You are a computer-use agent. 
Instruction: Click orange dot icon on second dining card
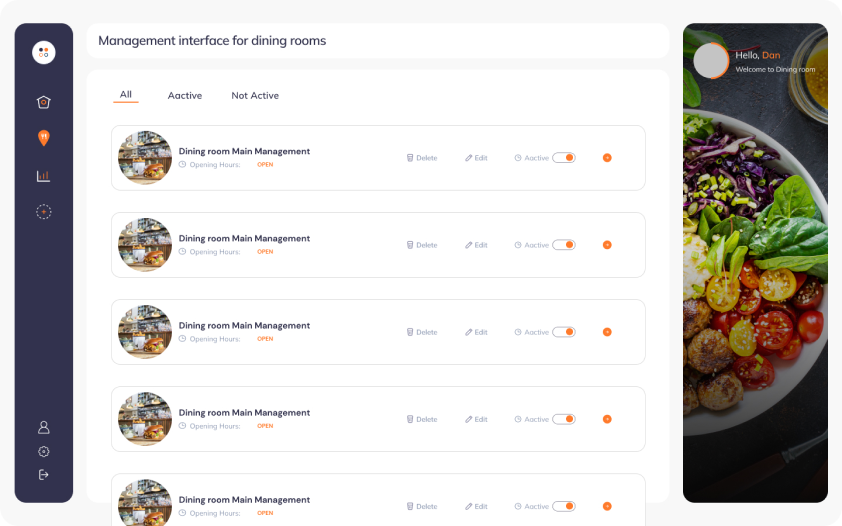607,245
